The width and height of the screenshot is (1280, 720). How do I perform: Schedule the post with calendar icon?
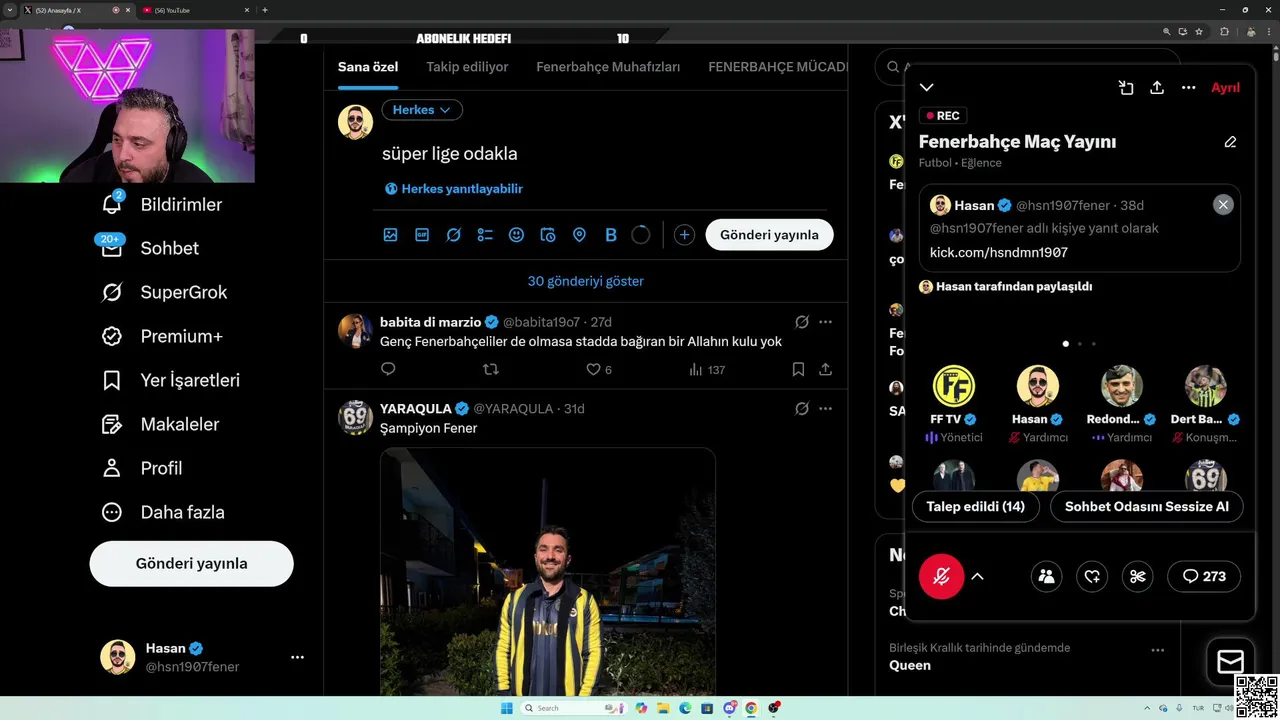click(x=548, y=235)
